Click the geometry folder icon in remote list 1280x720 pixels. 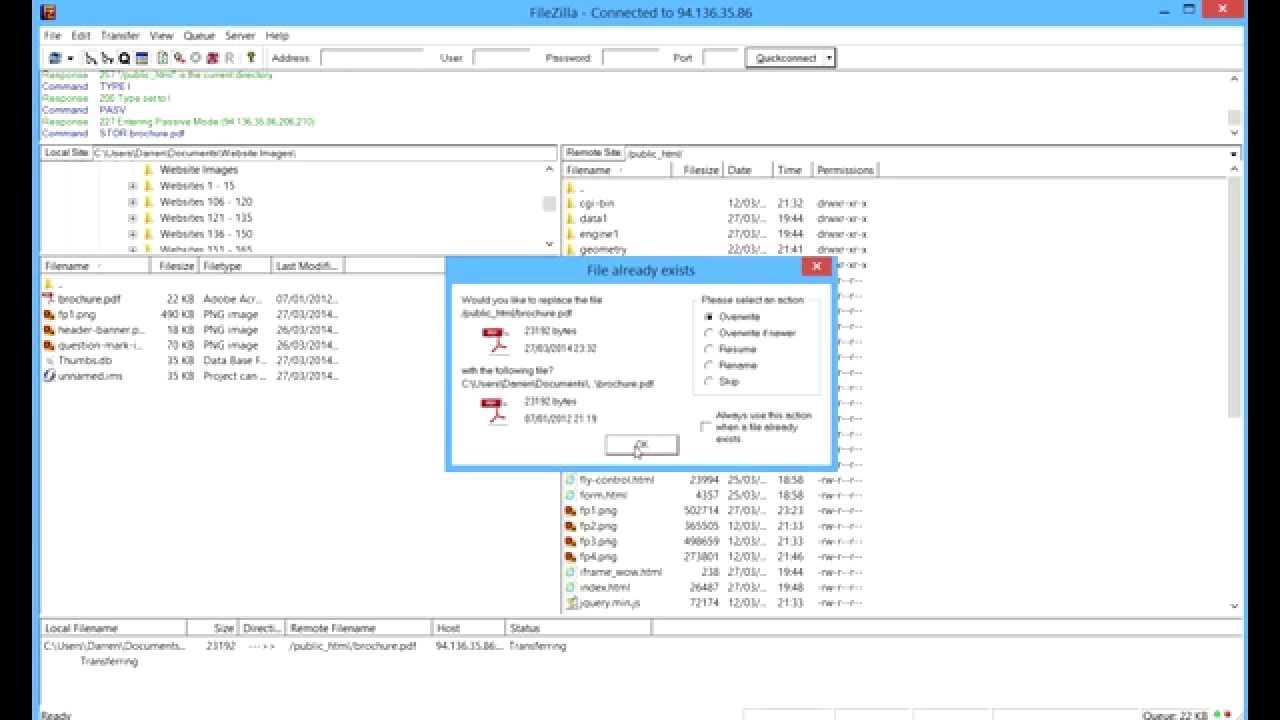(x=571, y=249)
